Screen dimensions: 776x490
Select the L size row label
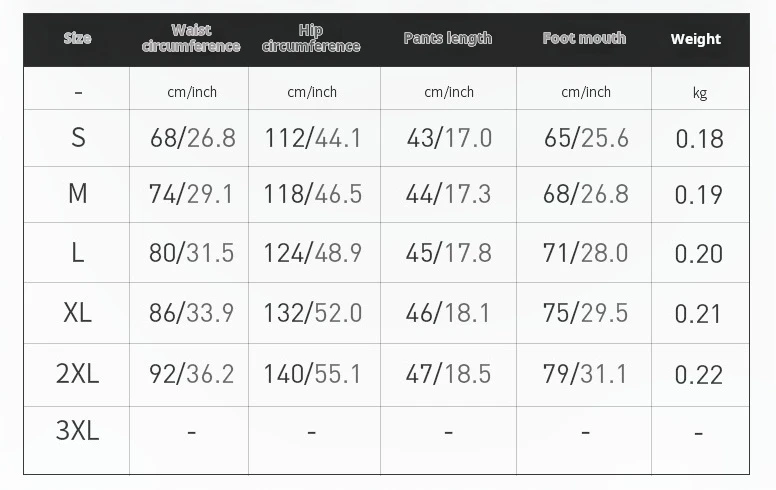tap(78, 253)
